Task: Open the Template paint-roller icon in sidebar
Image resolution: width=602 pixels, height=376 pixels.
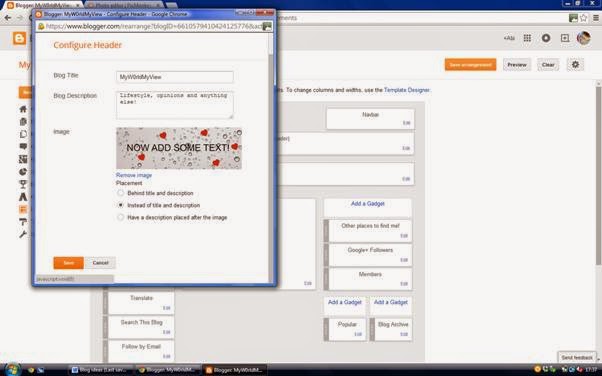Action: pos(23,222)
